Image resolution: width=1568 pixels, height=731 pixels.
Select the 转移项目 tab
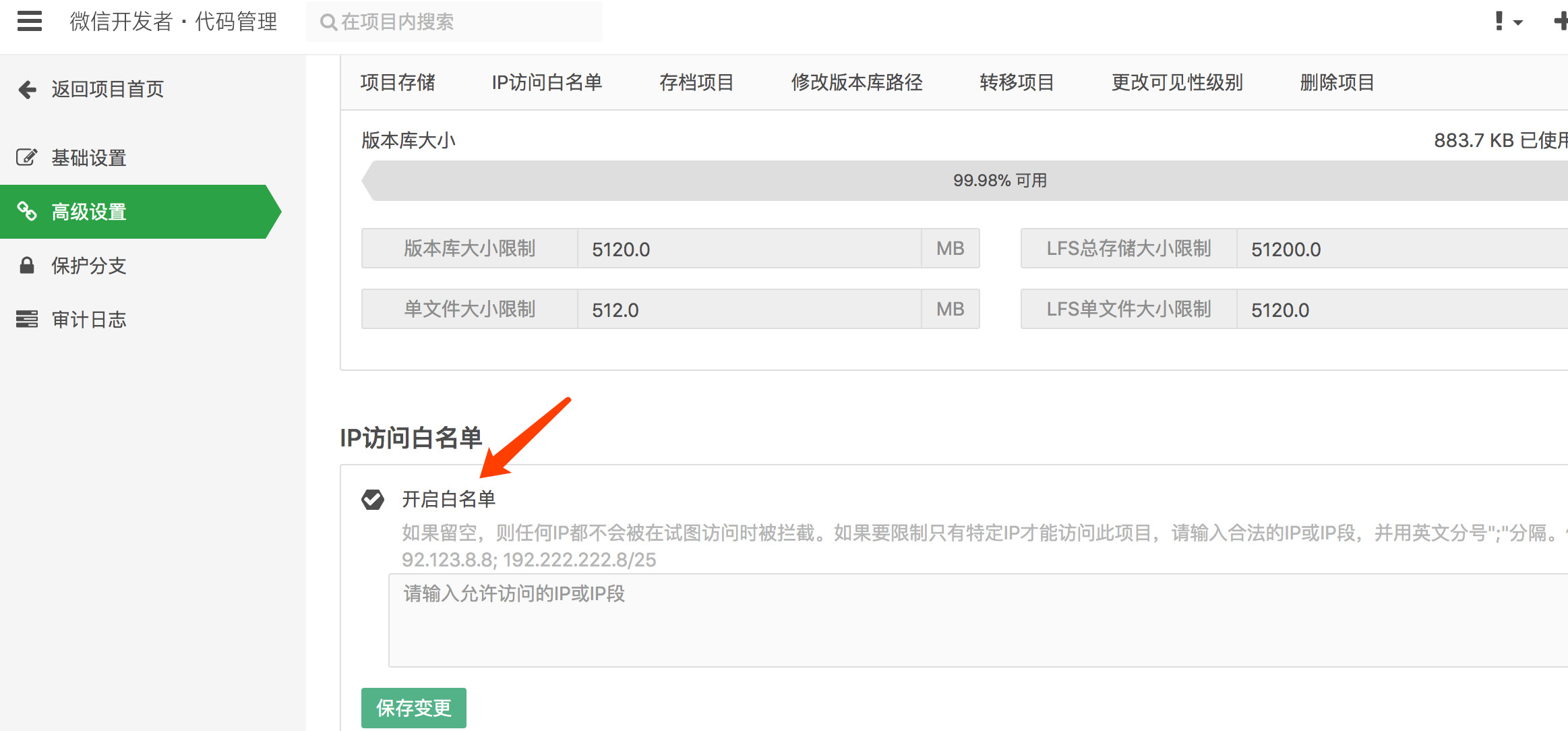point(1017,82)
